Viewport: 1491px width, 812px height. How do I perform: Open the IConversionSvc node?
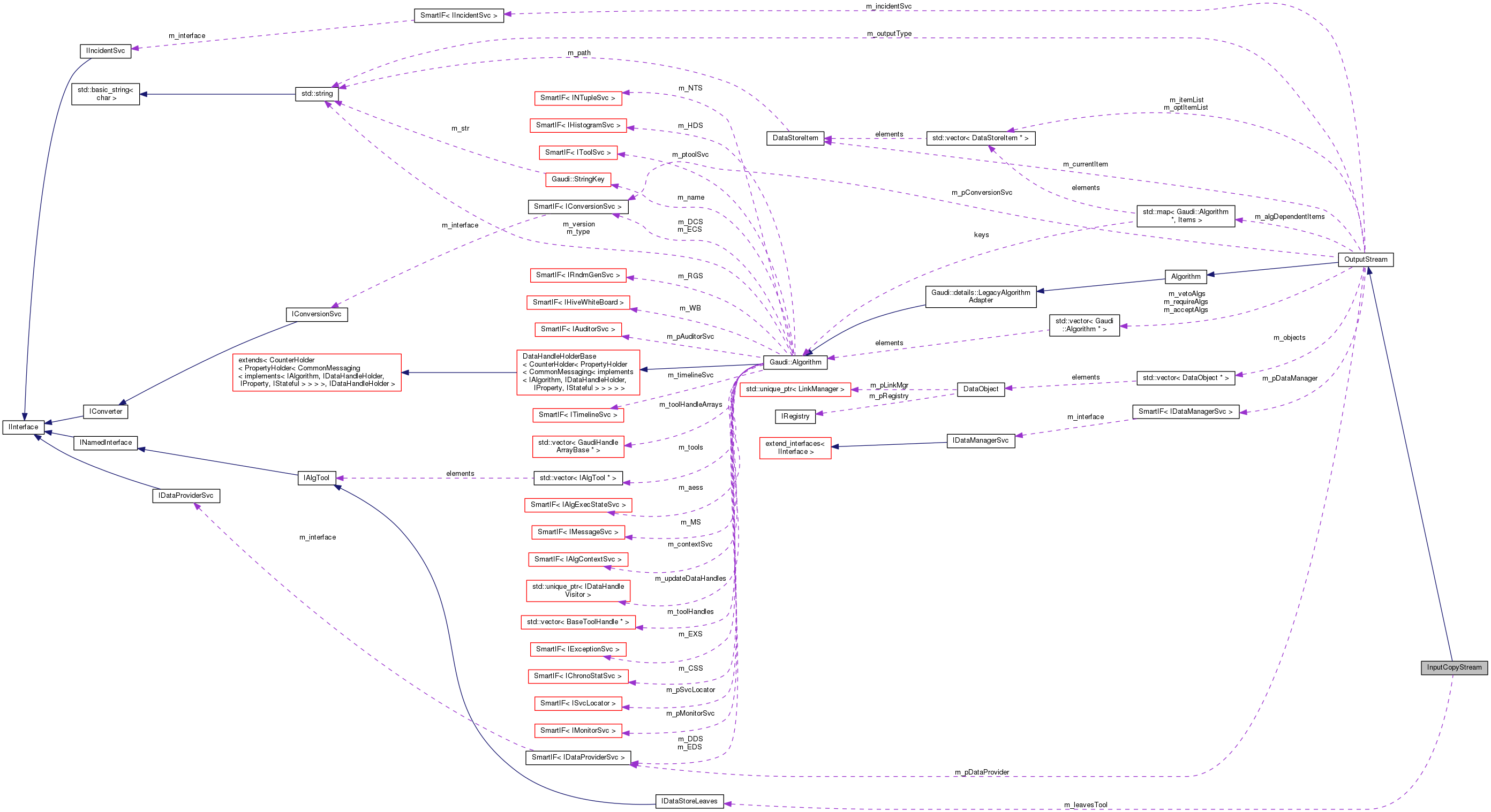pyautogui.click(x=317, y=314)
